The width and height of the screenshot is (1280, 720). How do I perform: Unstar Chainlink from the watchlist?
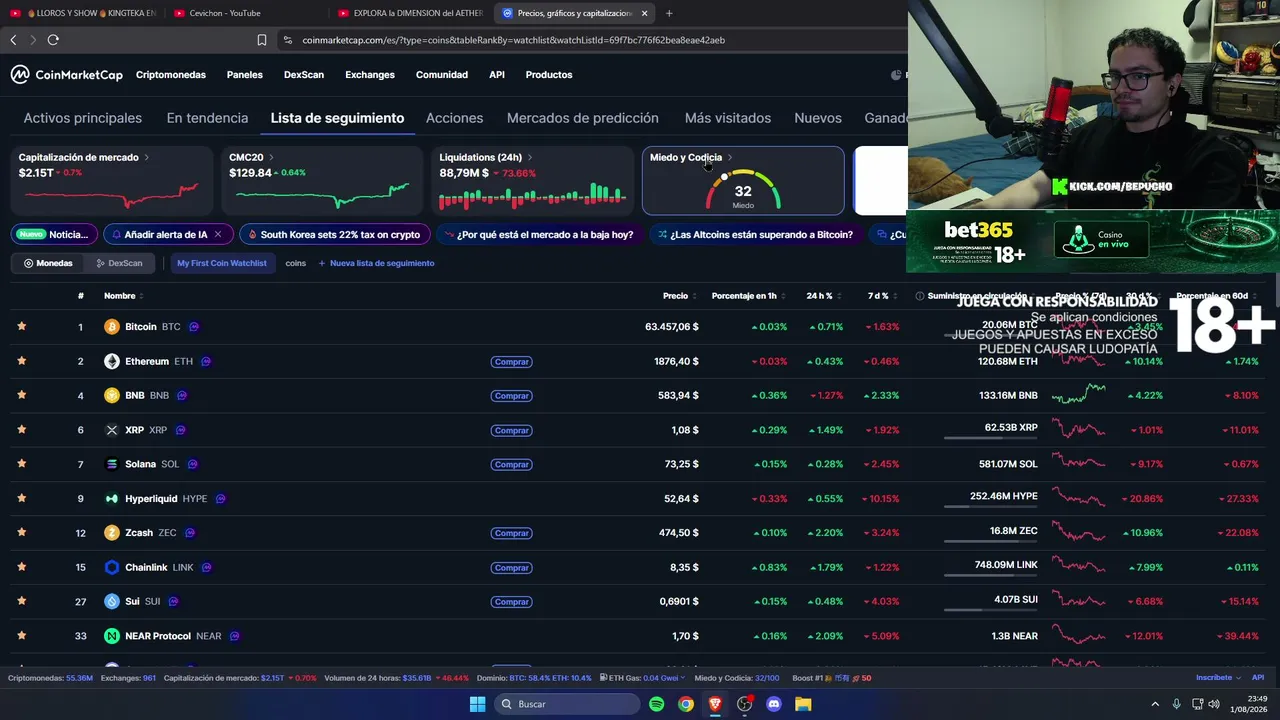tap(21, 567)
